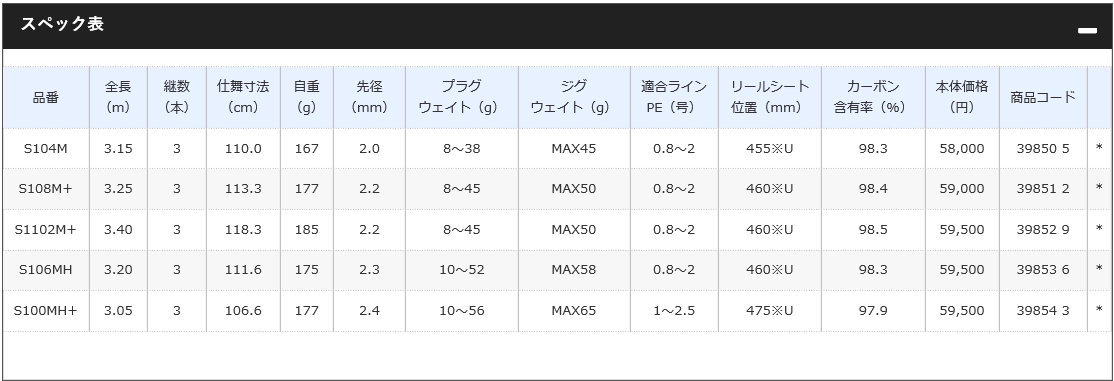Click the S104M model cell
This screenshot has height=381, width=1114.
(x=46, y=149)
